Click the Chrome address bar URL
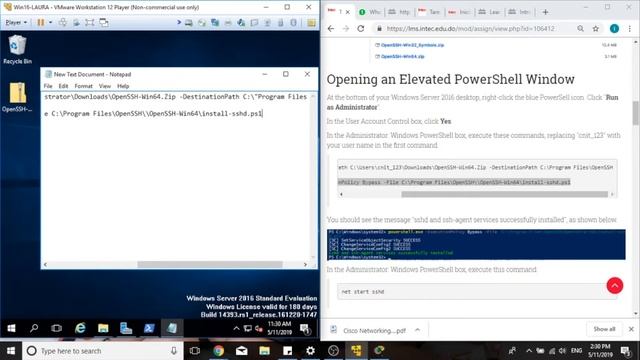Screen dimensions: 640x360 470,29
